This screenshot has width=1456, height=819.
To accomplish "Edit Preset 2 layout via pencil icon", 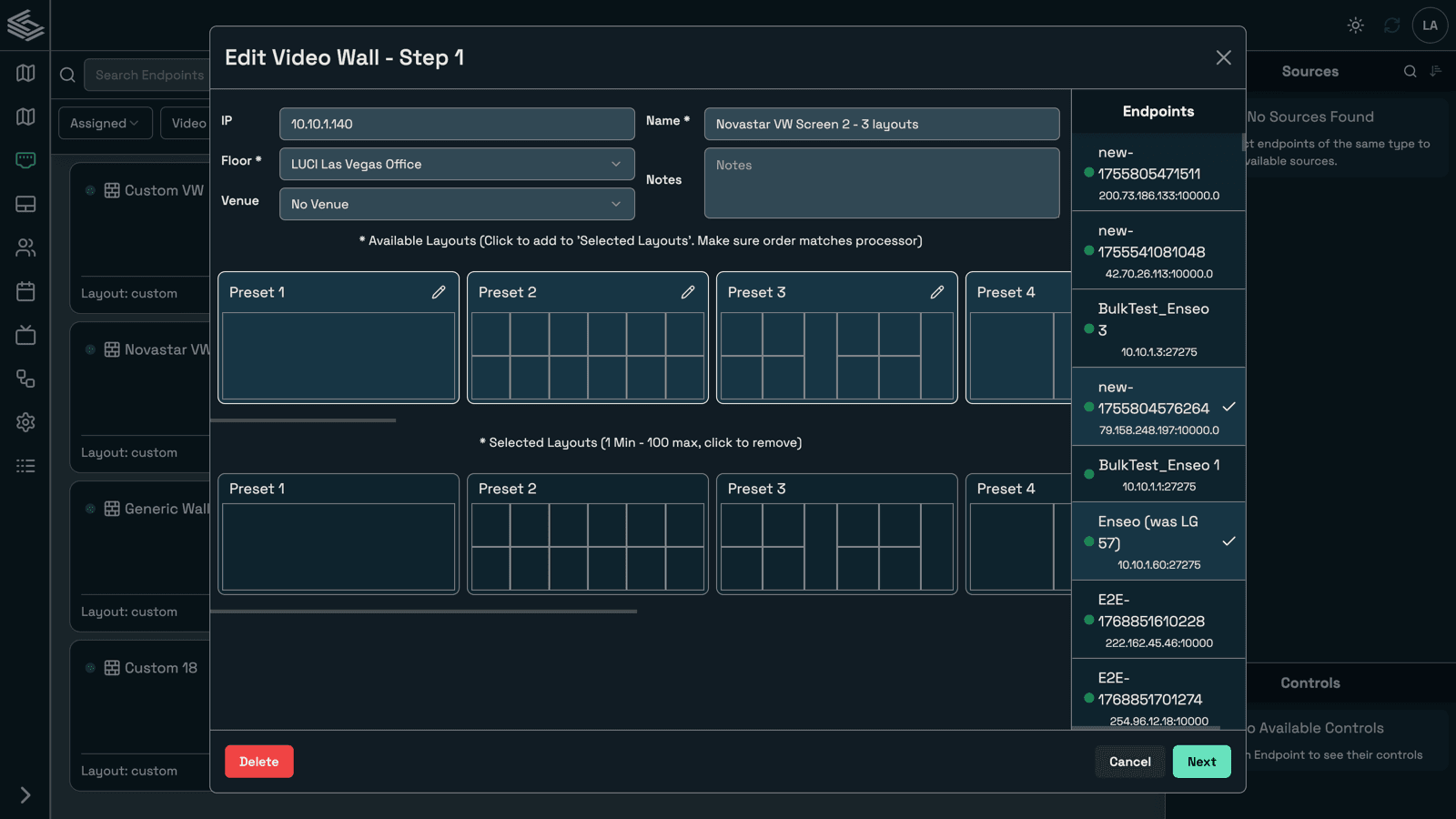I will (688, 292).
